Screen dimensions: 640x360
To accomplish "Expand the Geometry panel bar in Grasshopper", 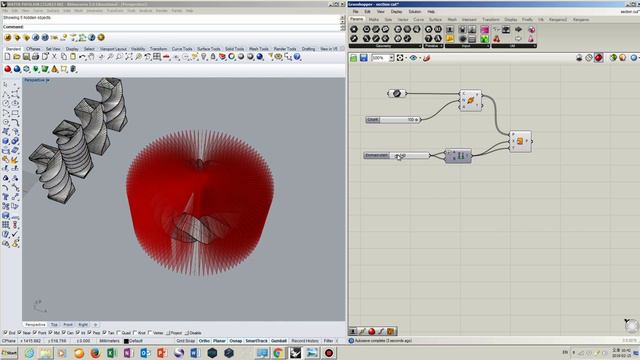I will tap(385, 46).
